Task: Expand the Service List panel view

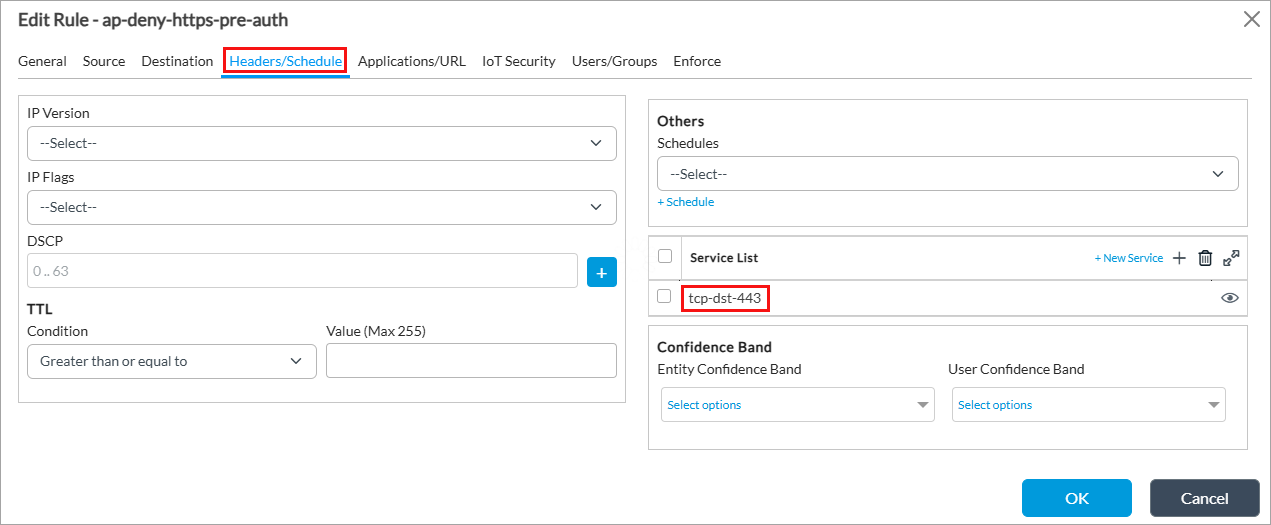Action: tap(1231, 258)
